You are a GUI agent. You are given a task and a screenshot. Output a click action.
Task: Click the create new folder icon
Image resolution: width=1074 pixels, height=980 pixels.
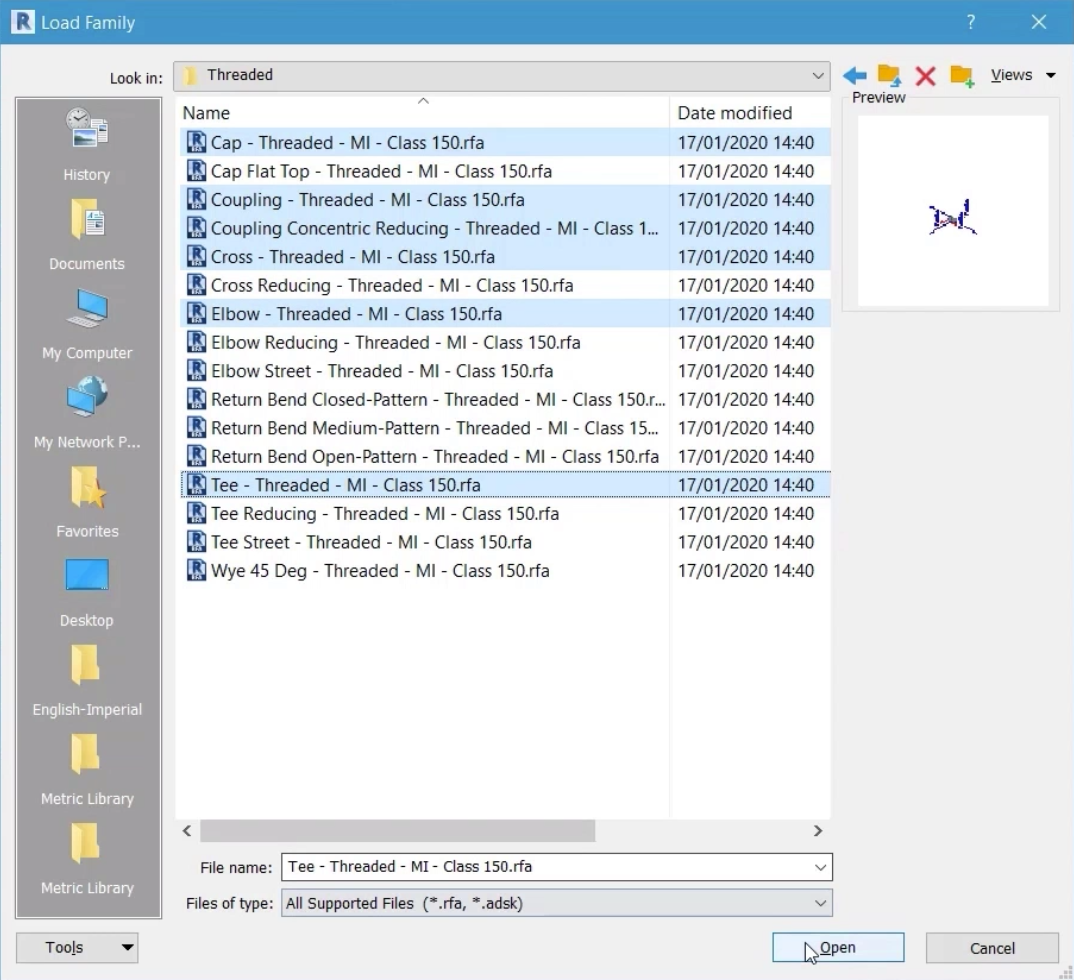click(x=962, y=75)
